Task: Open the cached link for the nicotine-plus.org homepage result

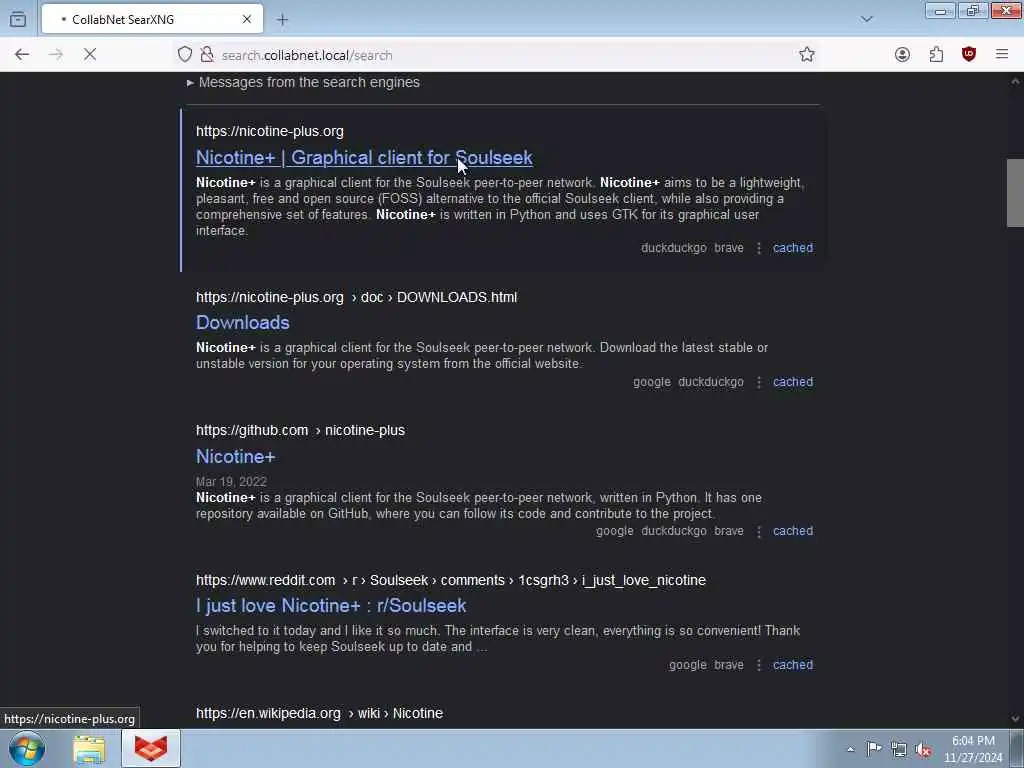Action: (793, 248)
